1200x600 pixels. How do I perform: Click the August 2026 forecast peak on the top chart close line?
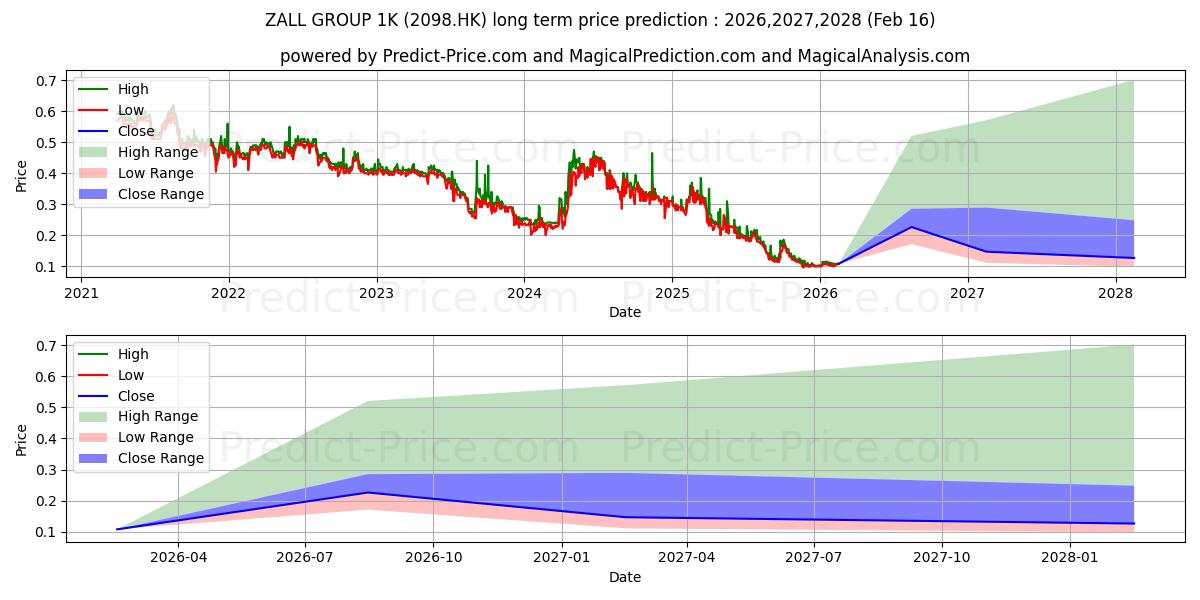(912, 227)
